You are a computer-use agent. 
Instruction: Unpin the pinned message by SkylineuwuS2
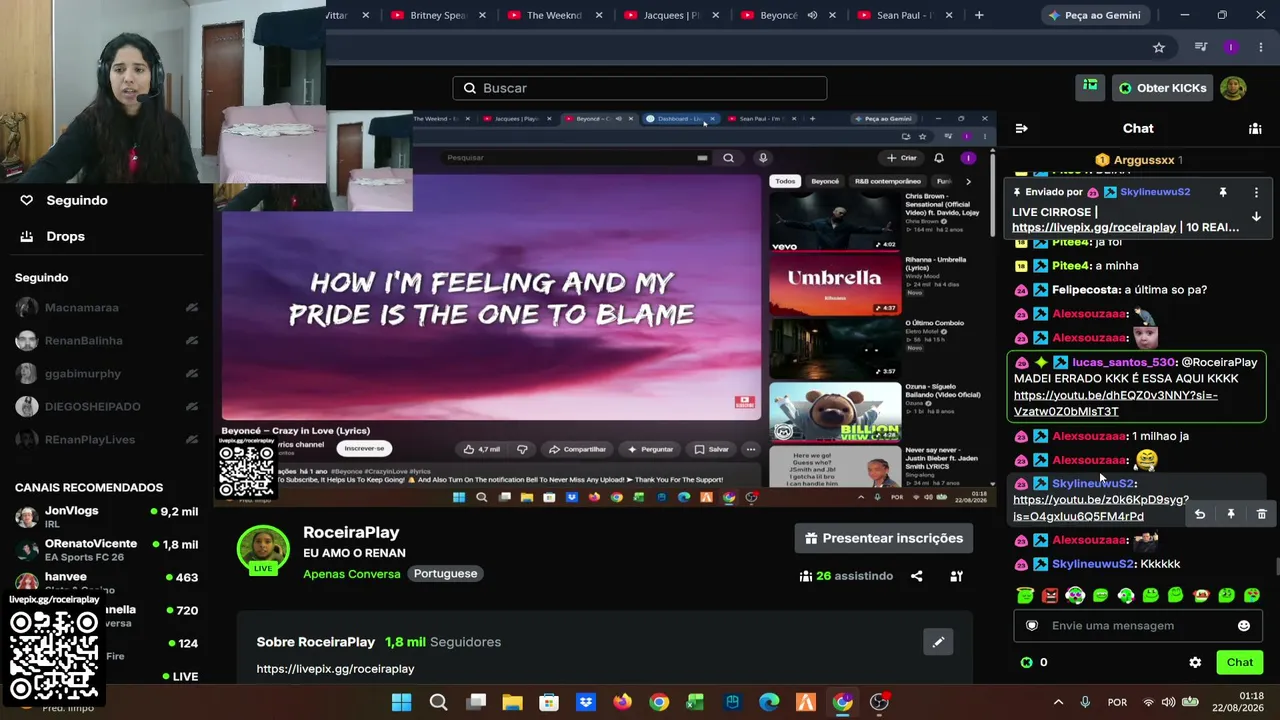[1222, 192]
